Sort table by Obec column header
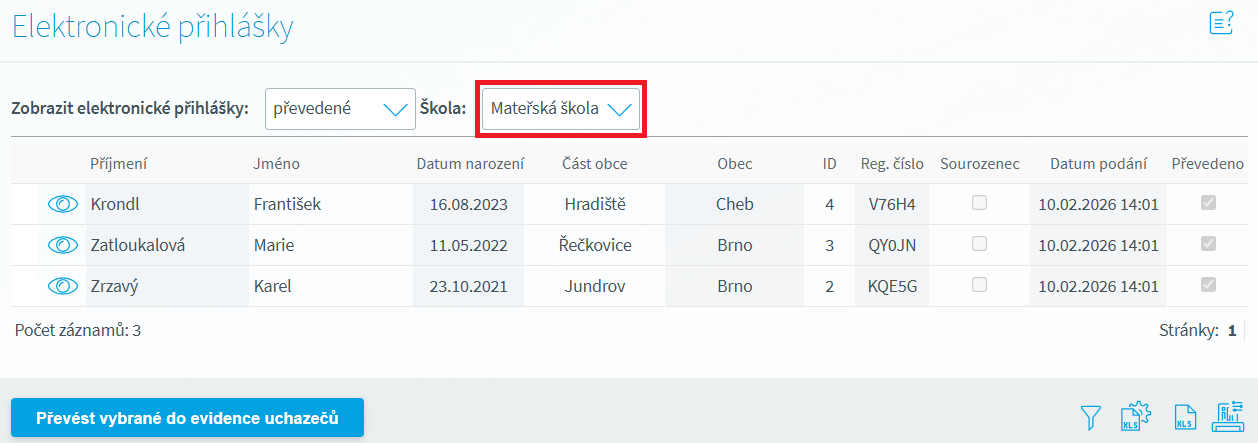Image resolution: width=1258 pixels, height=443 pixels. pos(734,164)
